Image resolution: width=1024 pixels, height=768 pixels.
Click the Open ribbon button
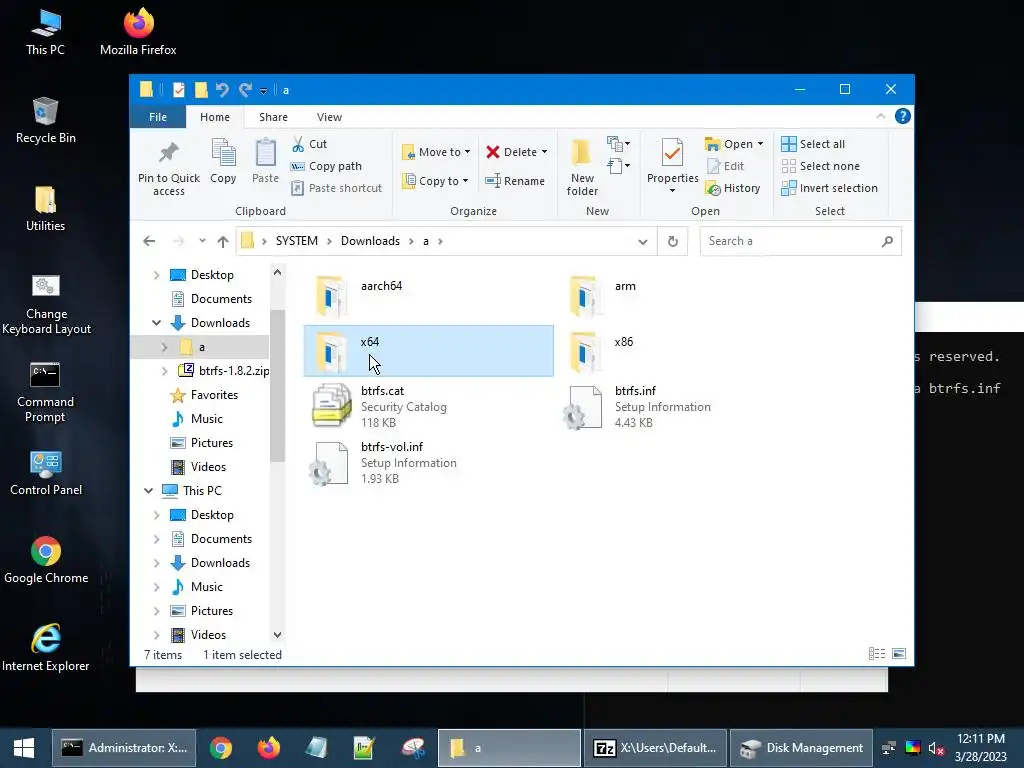[x=733, y=144]
